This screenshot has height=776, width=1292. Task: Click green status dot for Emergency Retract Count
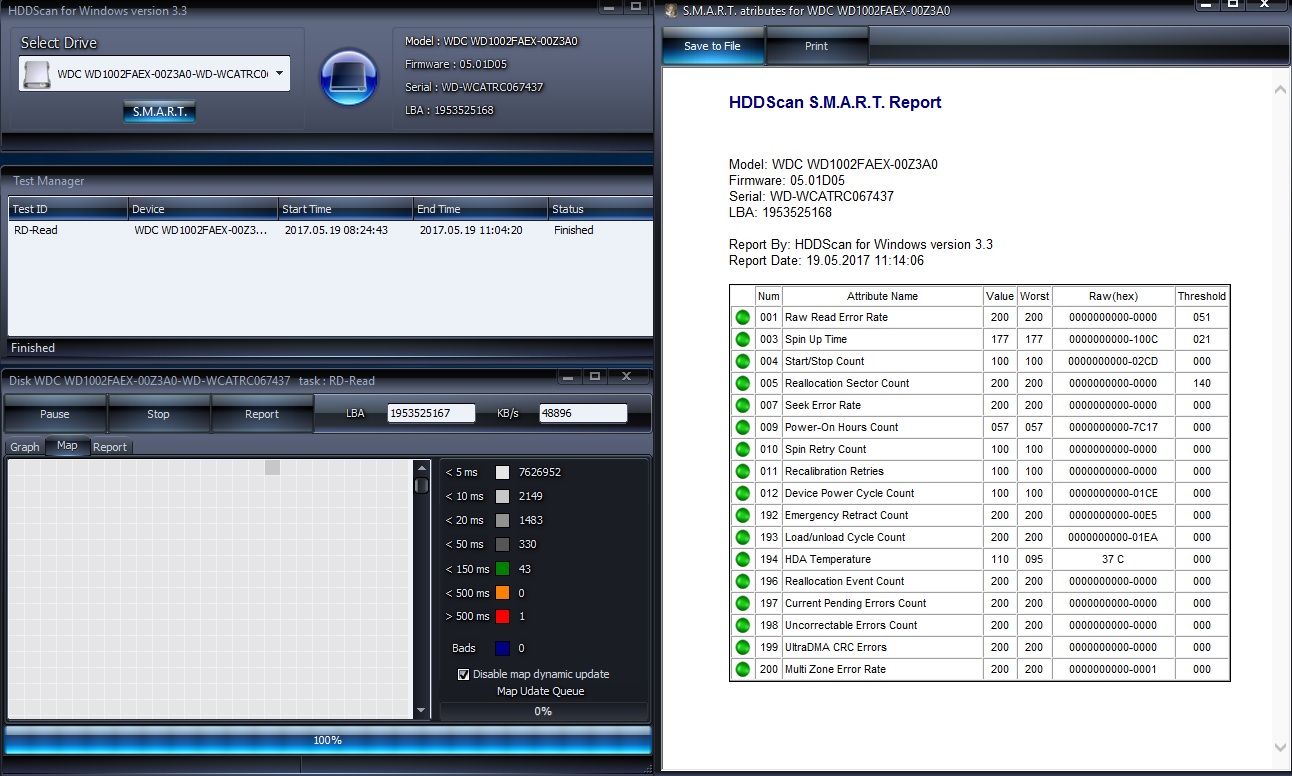[742, 515]
